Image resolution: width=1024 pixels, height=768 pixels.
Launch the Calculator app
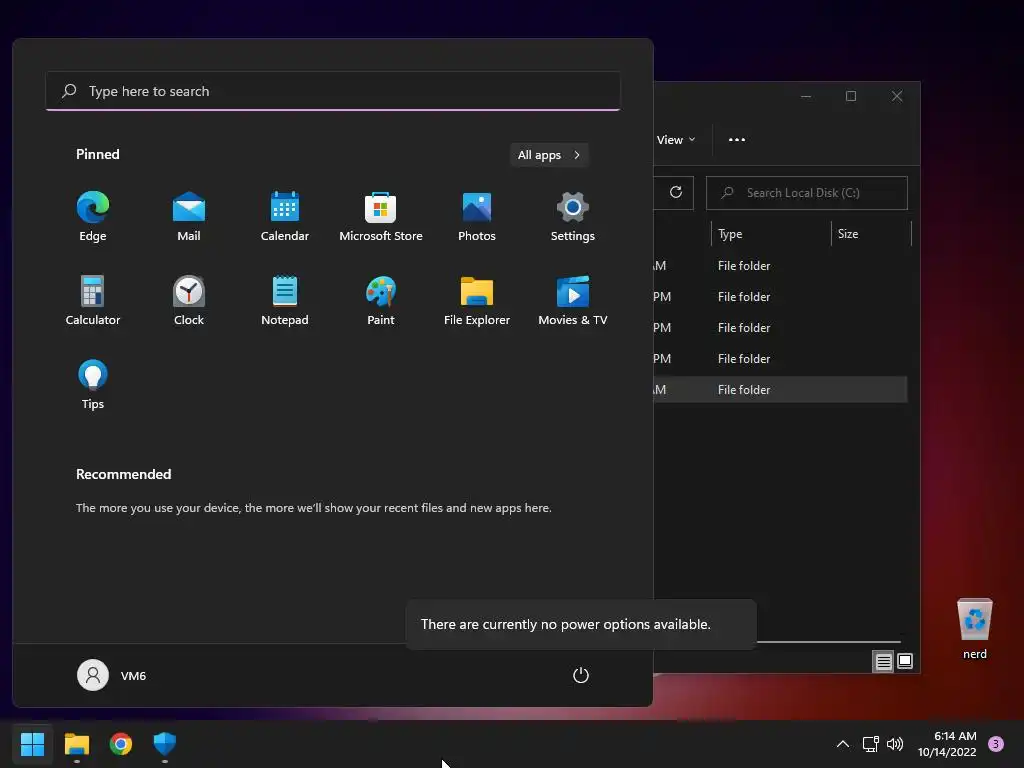(93, 300)
